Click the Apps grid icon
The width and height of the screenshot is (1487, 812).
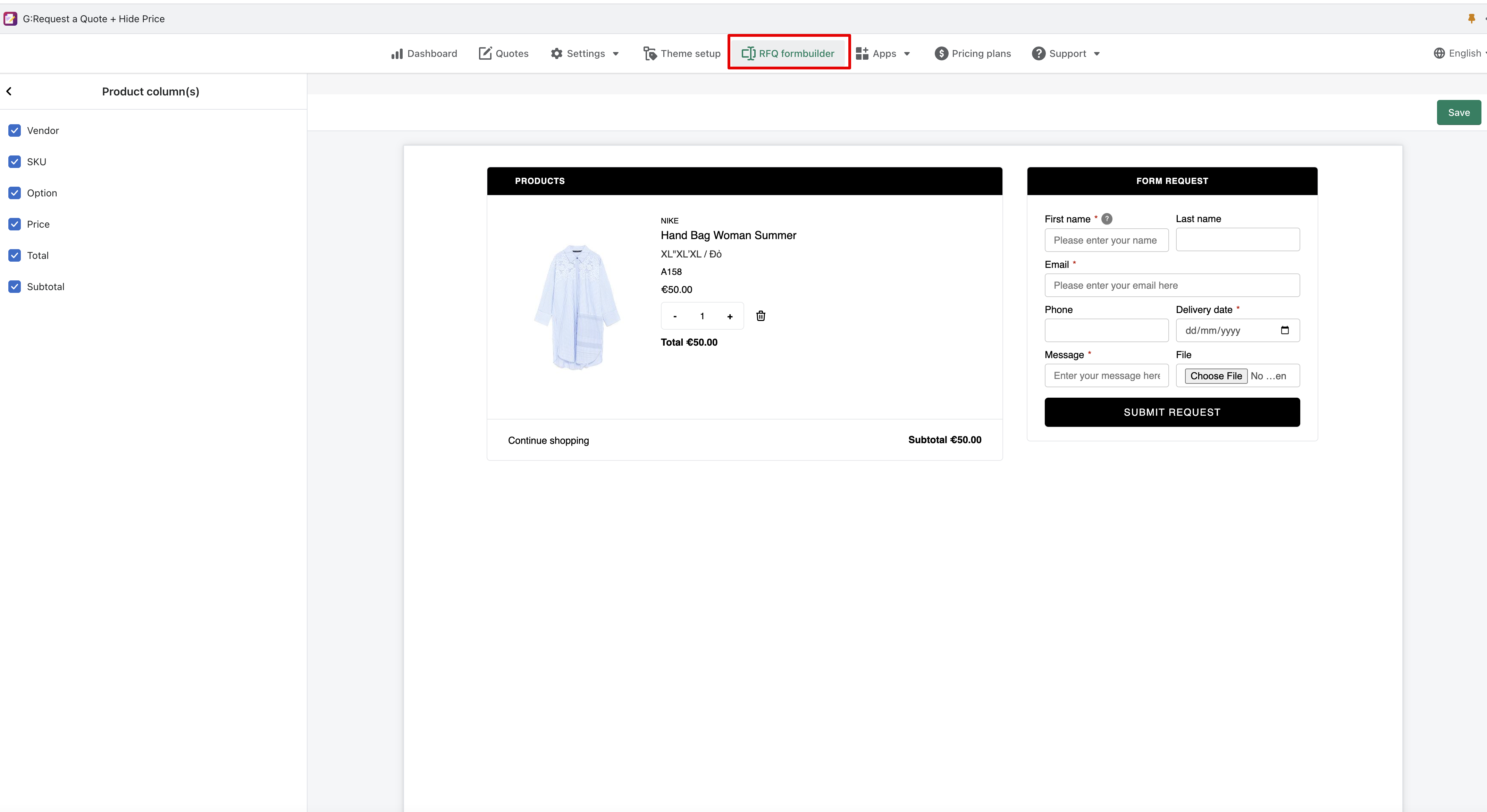pos(862,54)
